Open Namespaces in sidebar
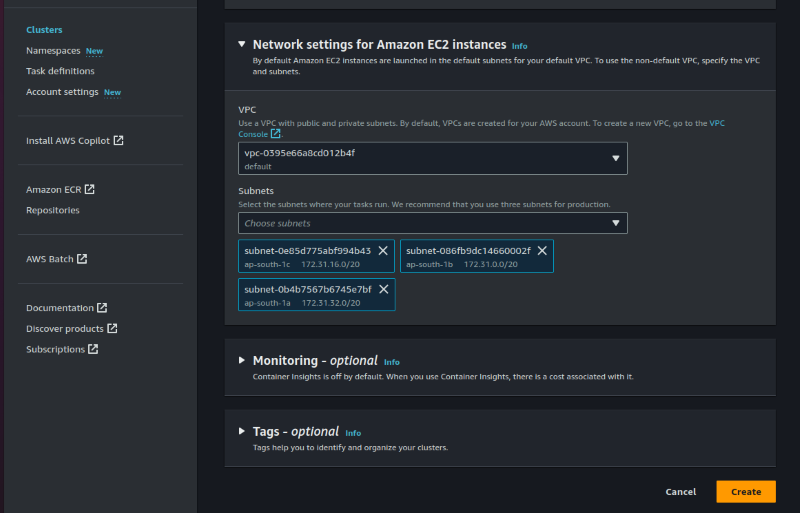 tap(53, 51)
